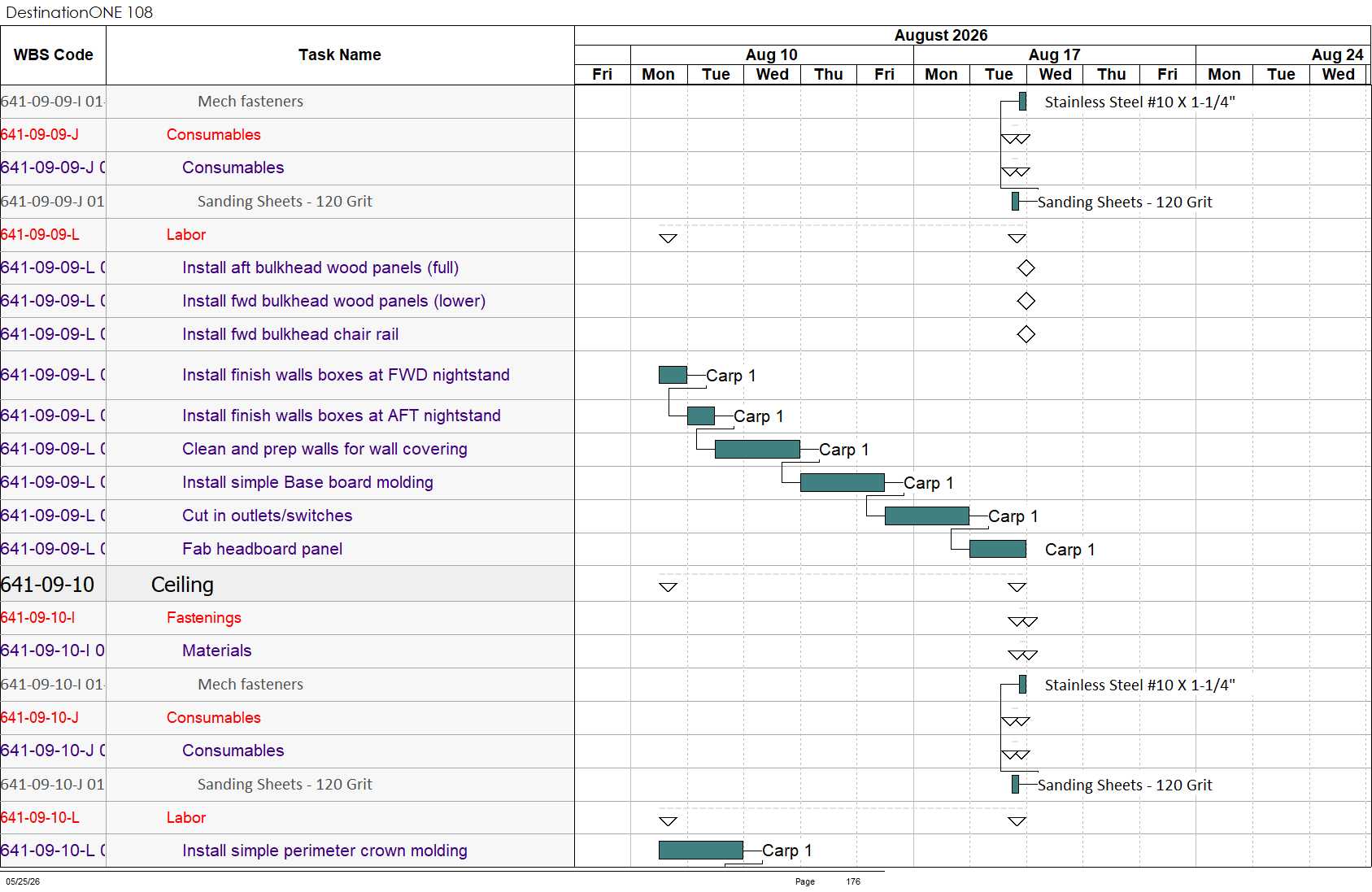The image size is (1372, 892).
Task: Click the Task Name column header
Action: coord(340,54)
